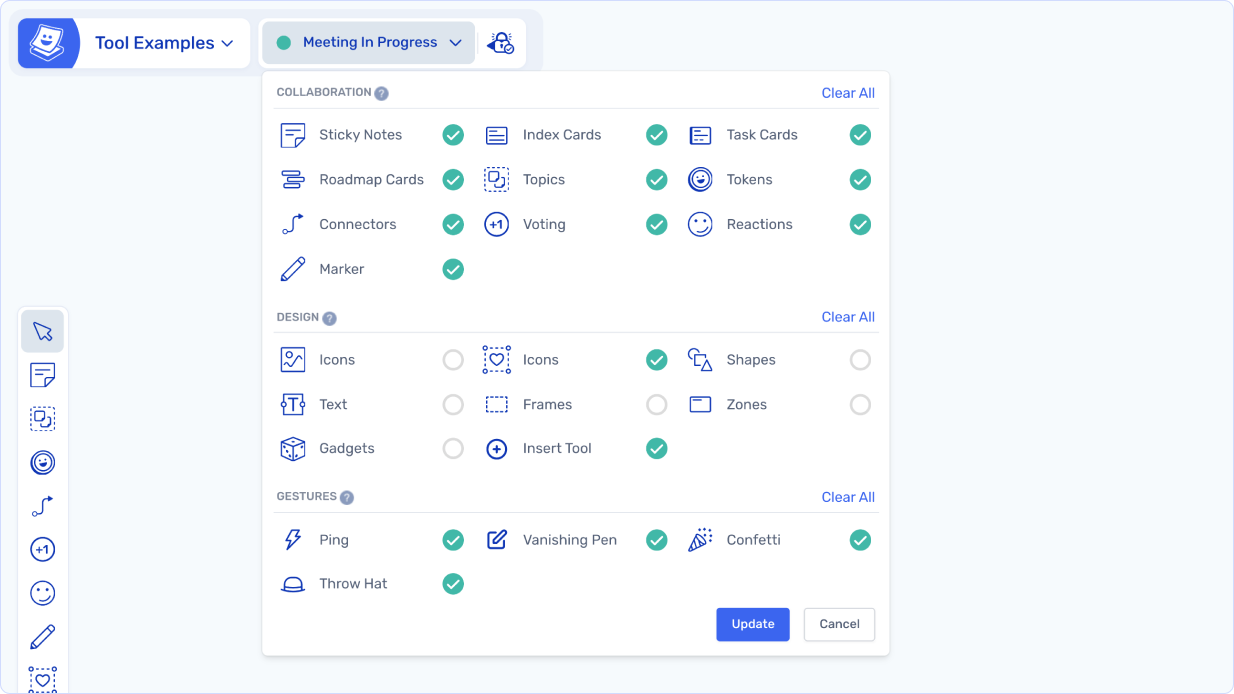
Task: Select the marker pencil tool in sidebar
Action: (42, 637)
